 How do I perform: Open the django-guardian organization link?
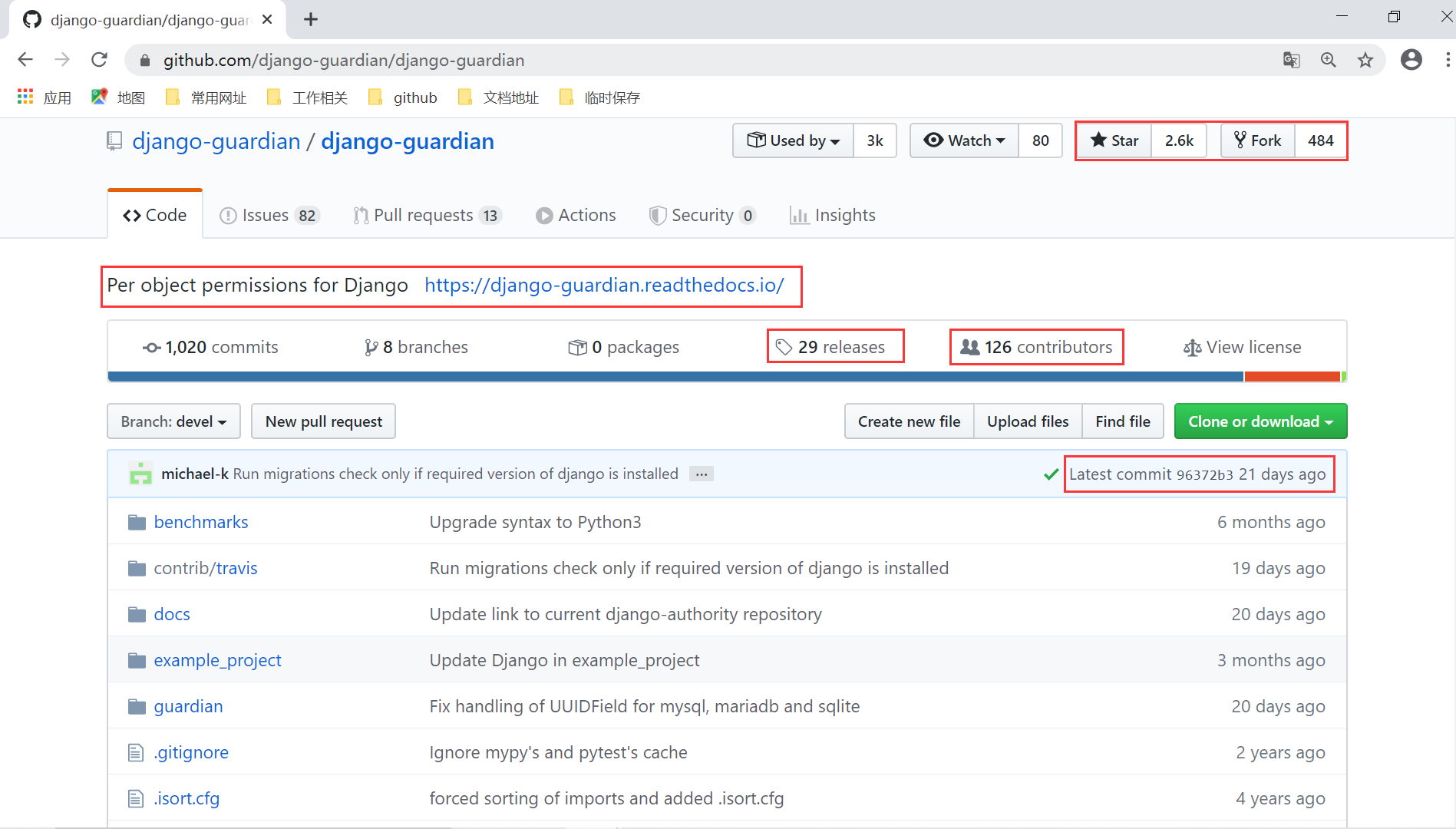click(216, 141)
